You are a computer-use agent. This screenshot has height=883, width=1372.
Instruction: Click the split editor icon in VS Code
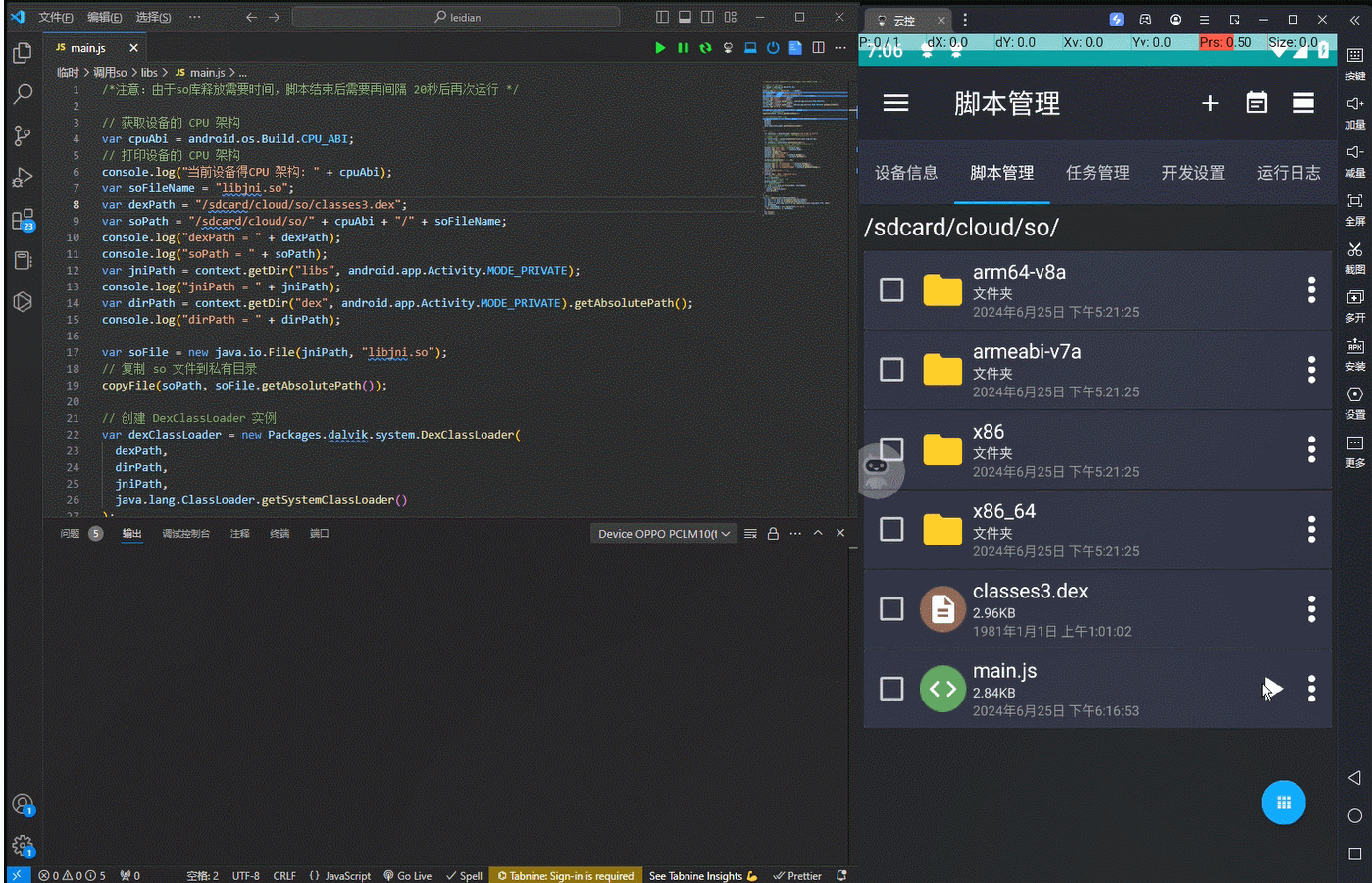click(819, 46)
